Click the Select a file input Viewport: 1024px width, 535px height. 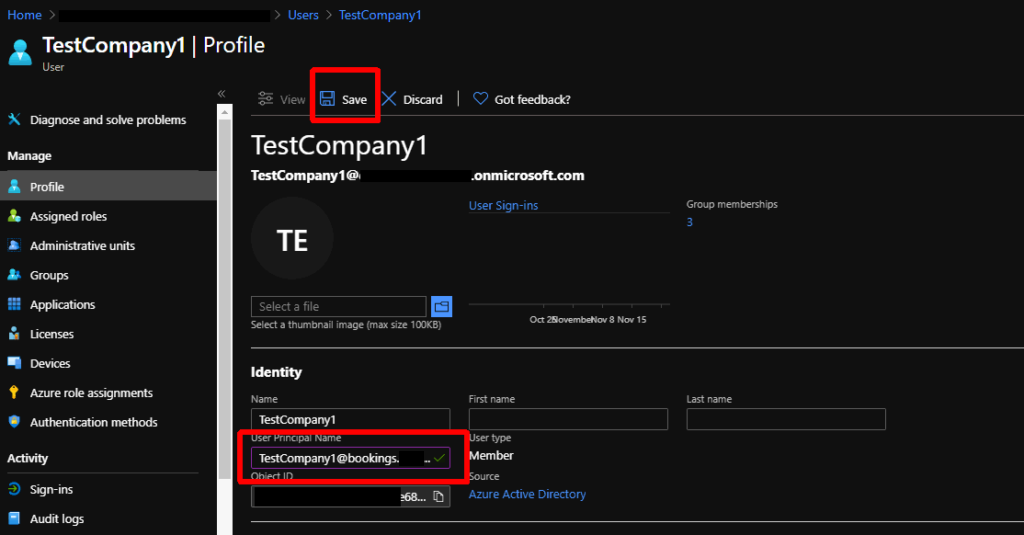tap(338, 306)
